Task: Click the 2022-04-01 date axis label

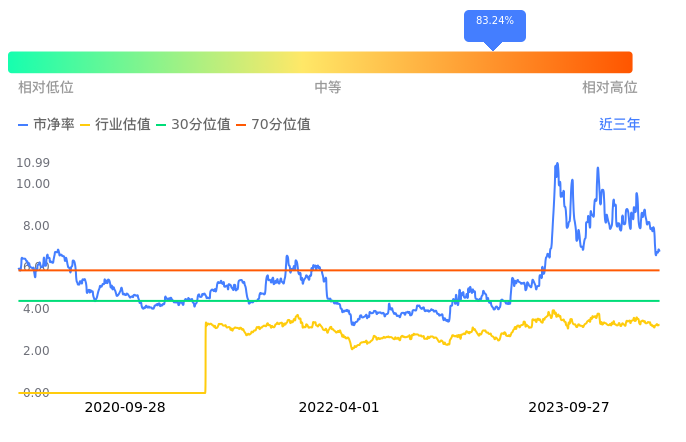Action: [339, 408]
